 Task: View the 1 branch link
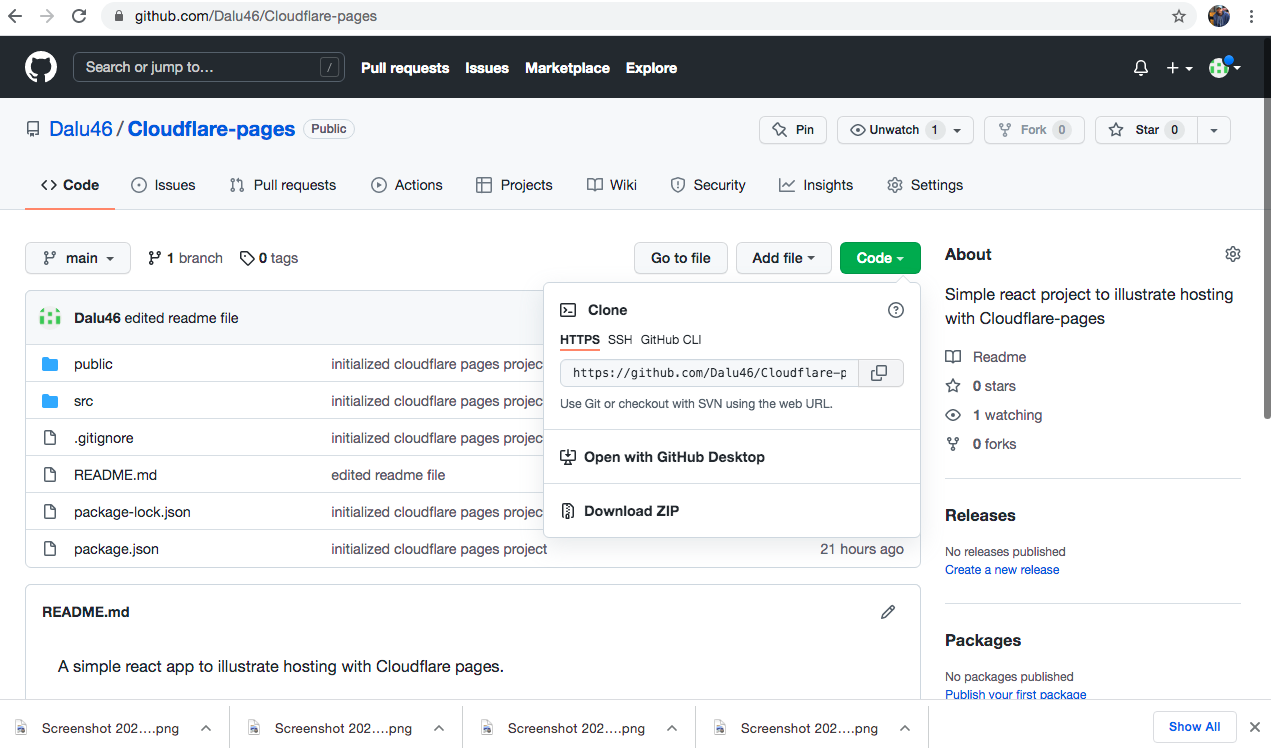click(185, 258)
